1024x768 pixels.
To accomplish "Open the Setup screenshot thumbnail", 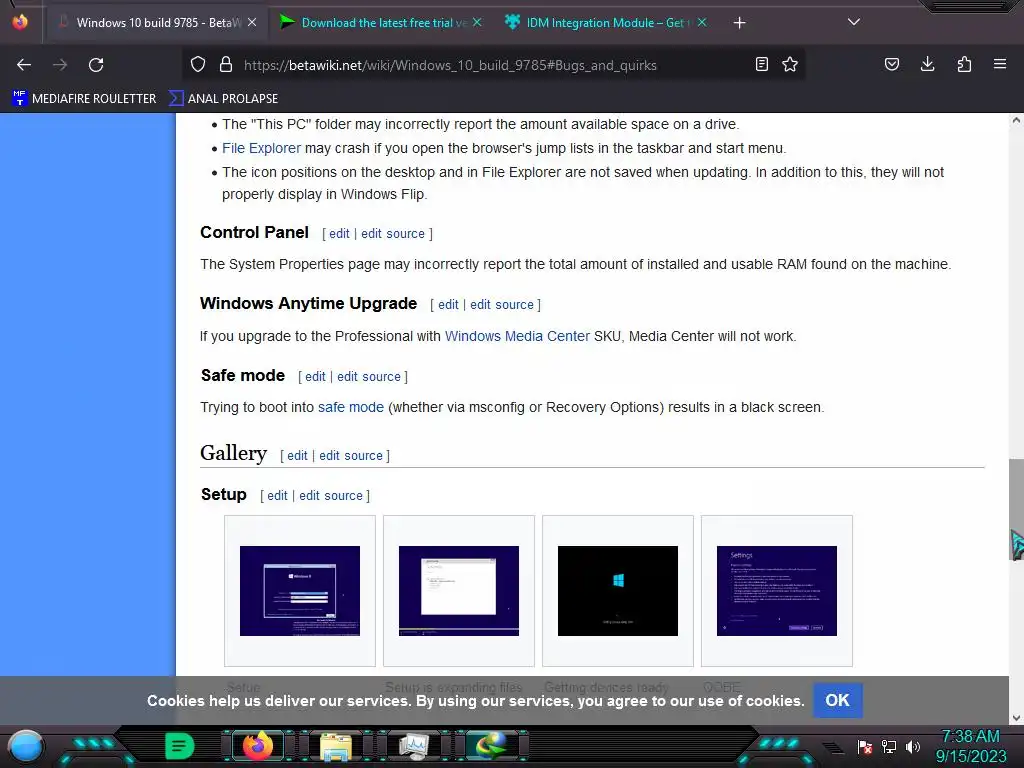I will (x=300, y=591).
